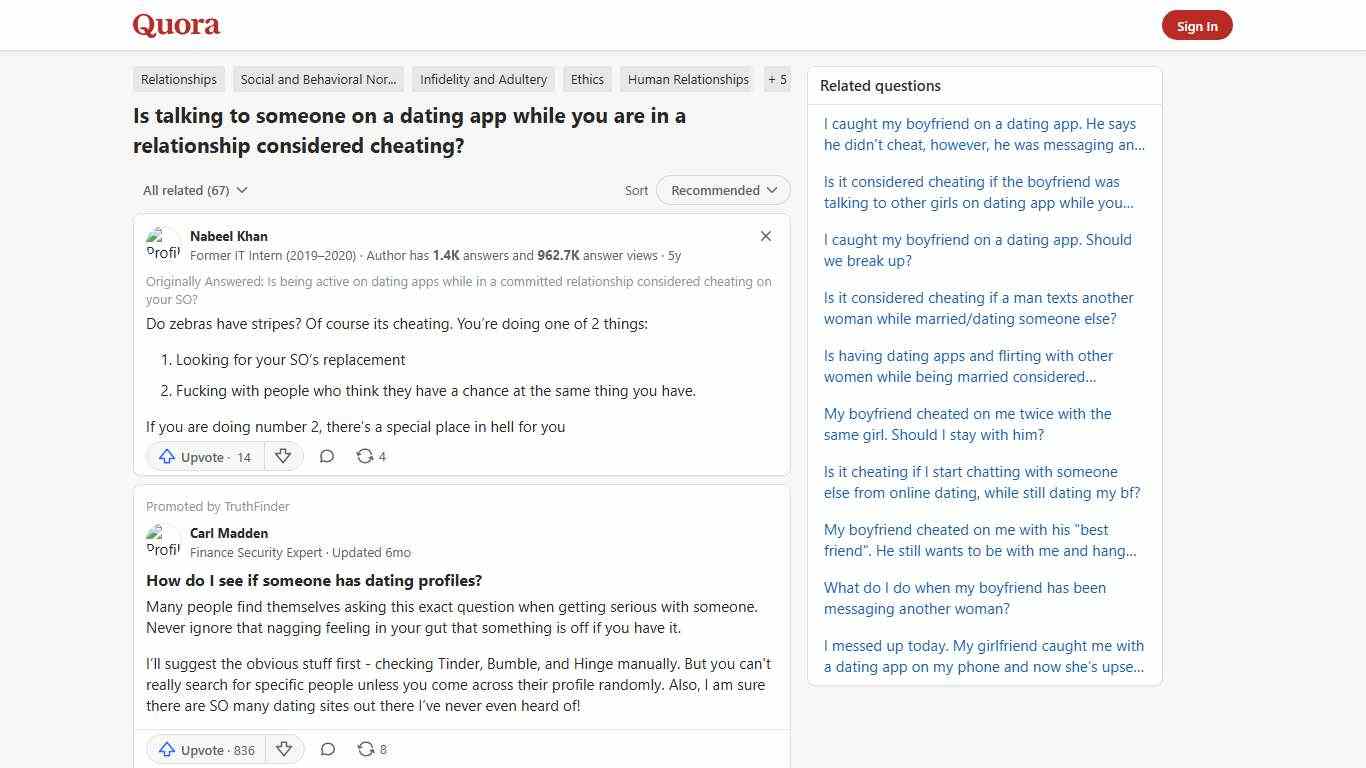Open question about texting another woman while married

point(978,308)
